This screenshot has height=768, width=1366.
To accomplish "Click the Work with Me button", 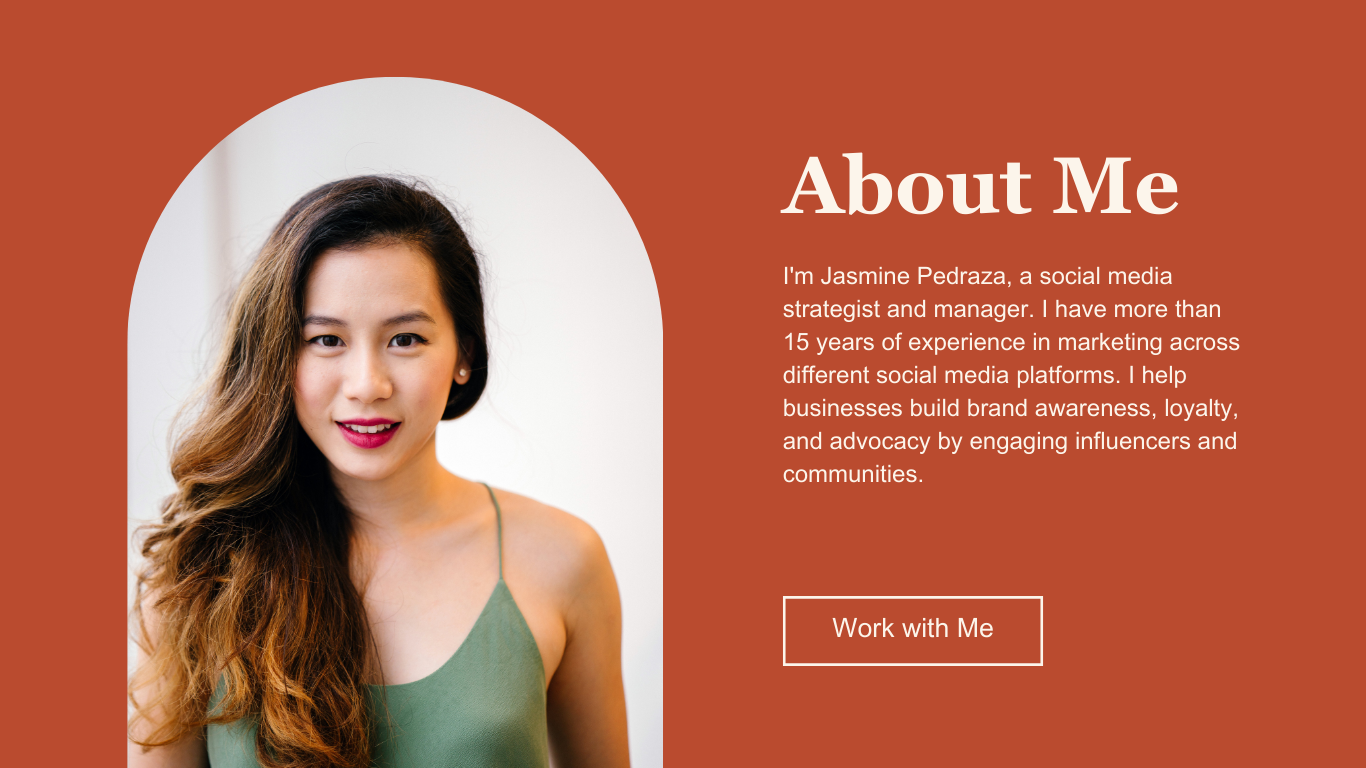I will click(912, 630).
